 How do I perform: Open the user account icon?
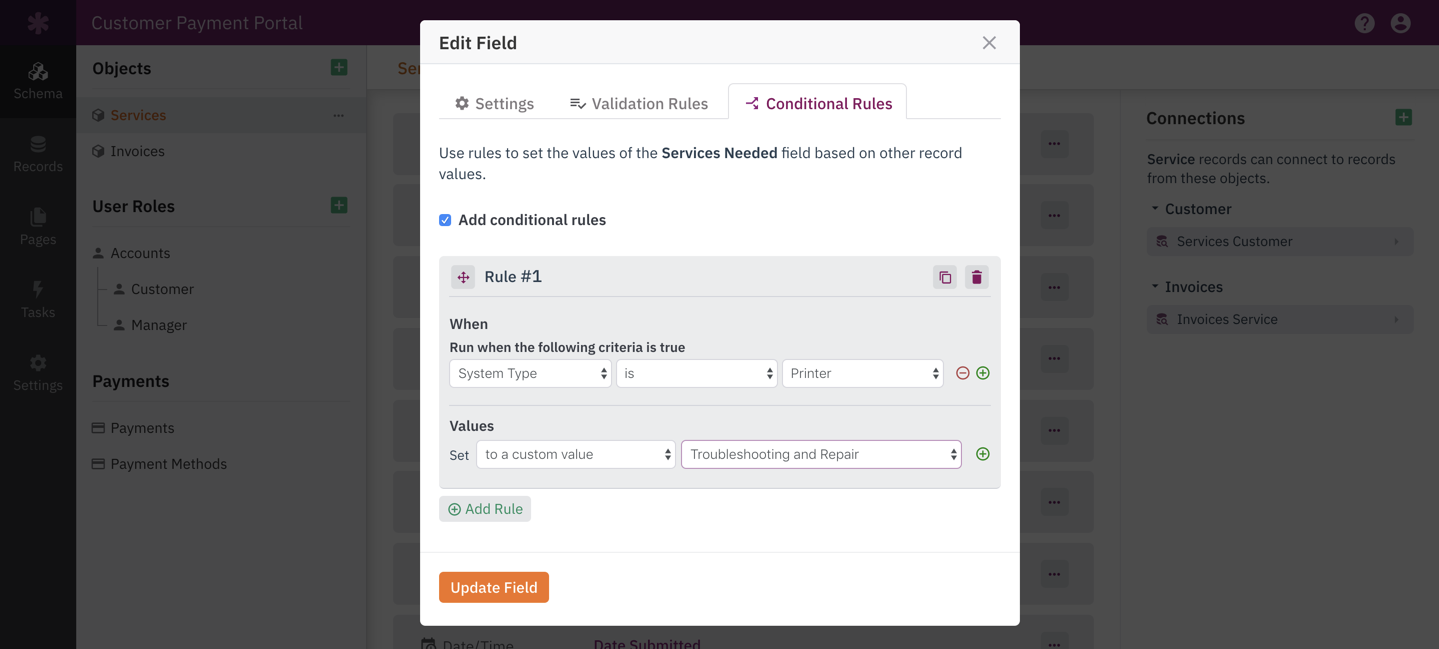click(x=1401, y=23)
